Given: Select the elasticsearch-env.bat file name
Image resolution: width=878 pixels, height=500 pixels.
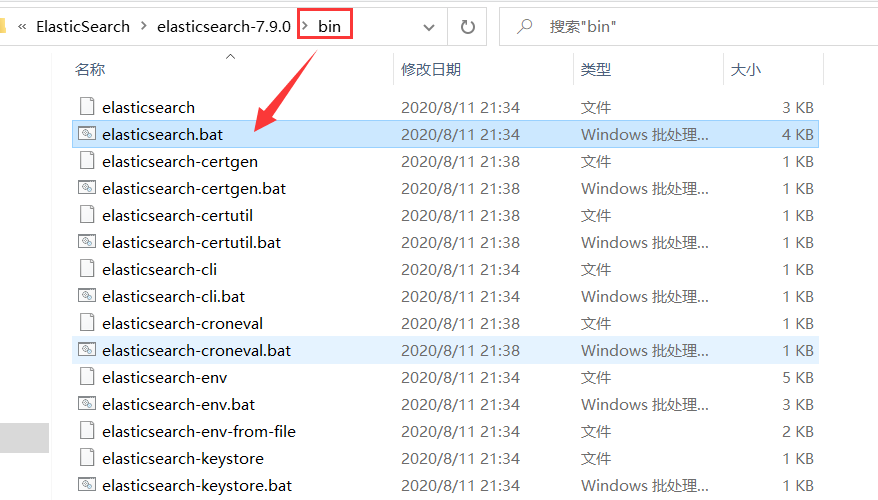Looking at the screenshot, I should pos(179,404).
